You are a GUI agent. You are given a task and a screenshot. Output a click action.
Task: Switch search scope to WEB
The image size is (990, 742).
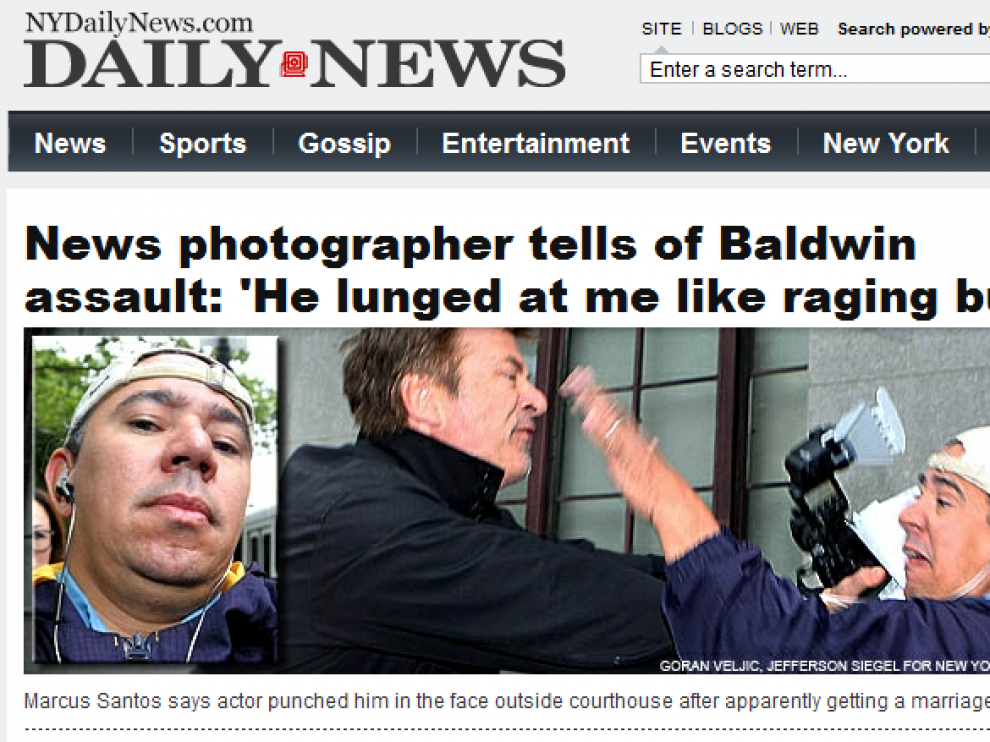799,29
